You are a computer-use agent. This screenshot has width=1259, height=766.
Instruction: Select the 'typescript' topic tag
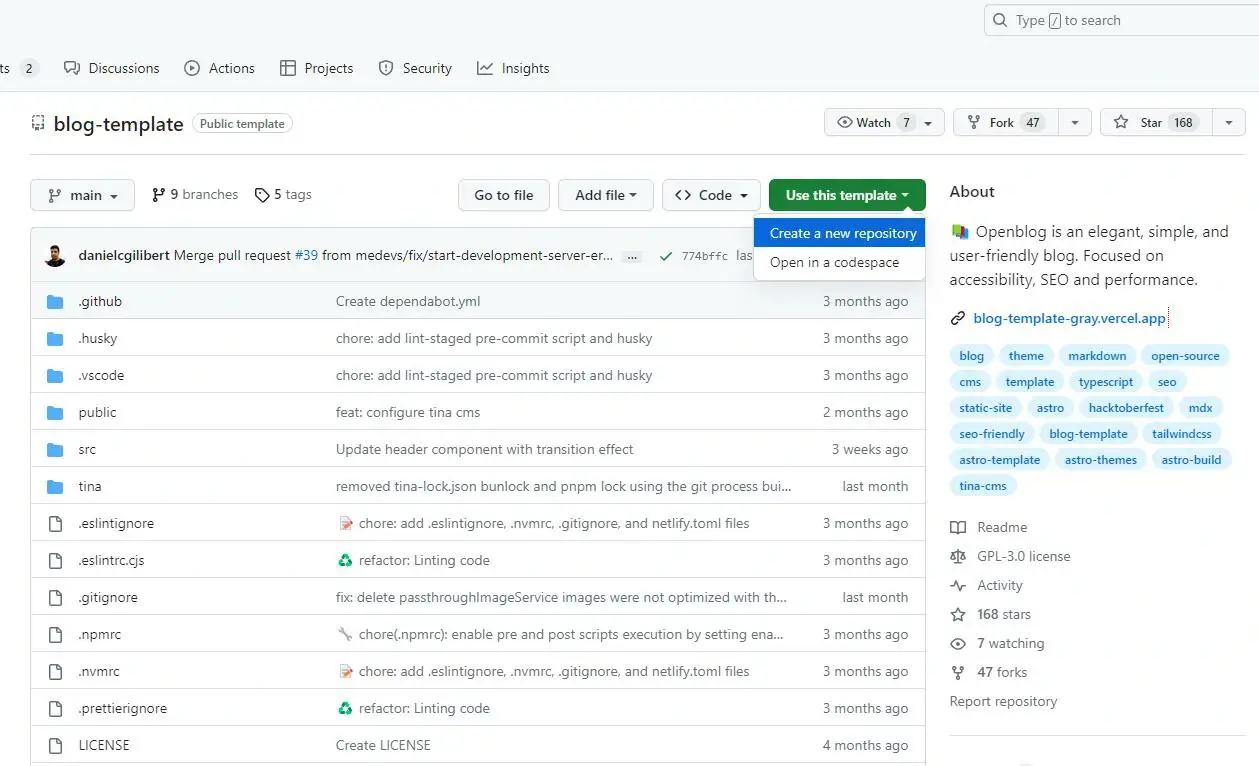tap(1106, 381)
